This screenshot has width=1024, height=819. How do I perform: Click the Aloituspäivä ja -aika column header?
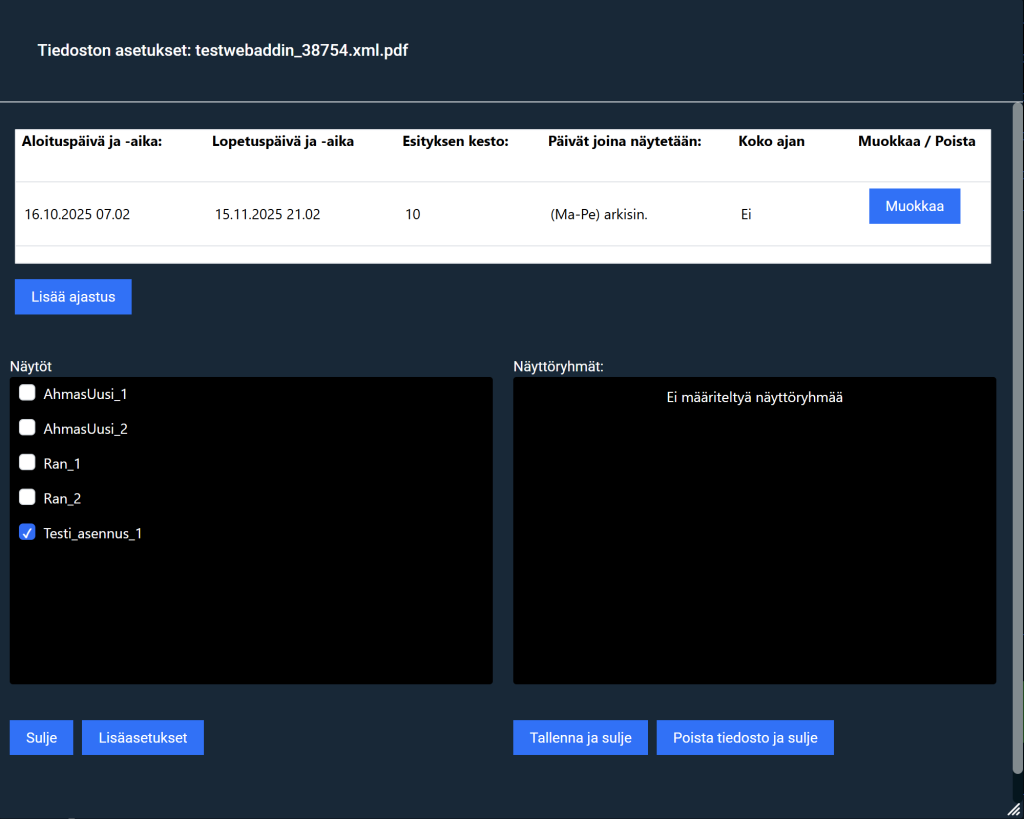pos(92,142)
